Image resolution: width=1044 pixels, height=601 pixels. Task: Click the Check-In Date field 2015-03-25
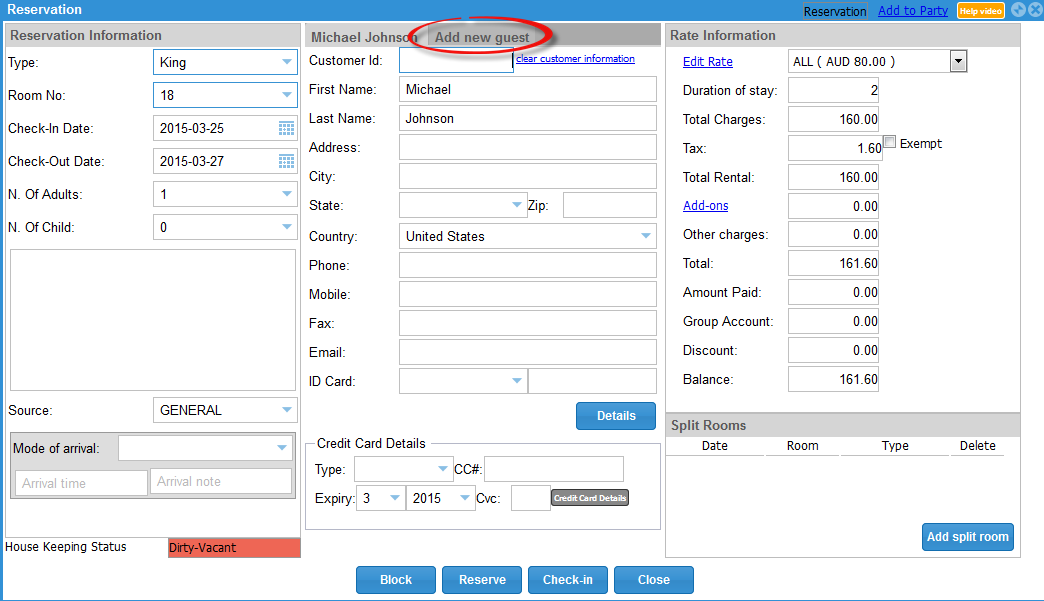[x=225, y=128]
